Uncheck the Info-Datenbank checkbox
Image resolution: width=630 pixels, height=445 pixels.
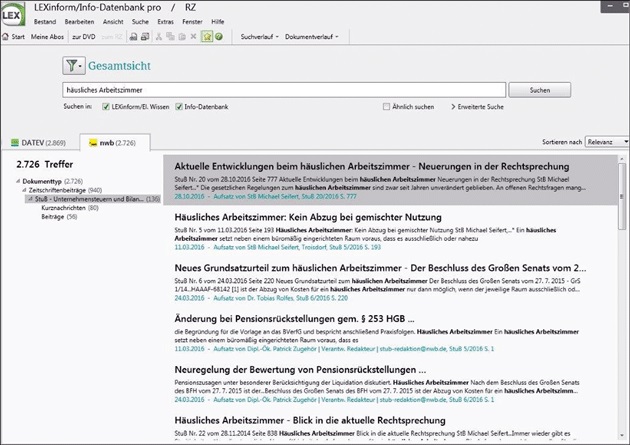pyautogui.click(x=179, y=106)
